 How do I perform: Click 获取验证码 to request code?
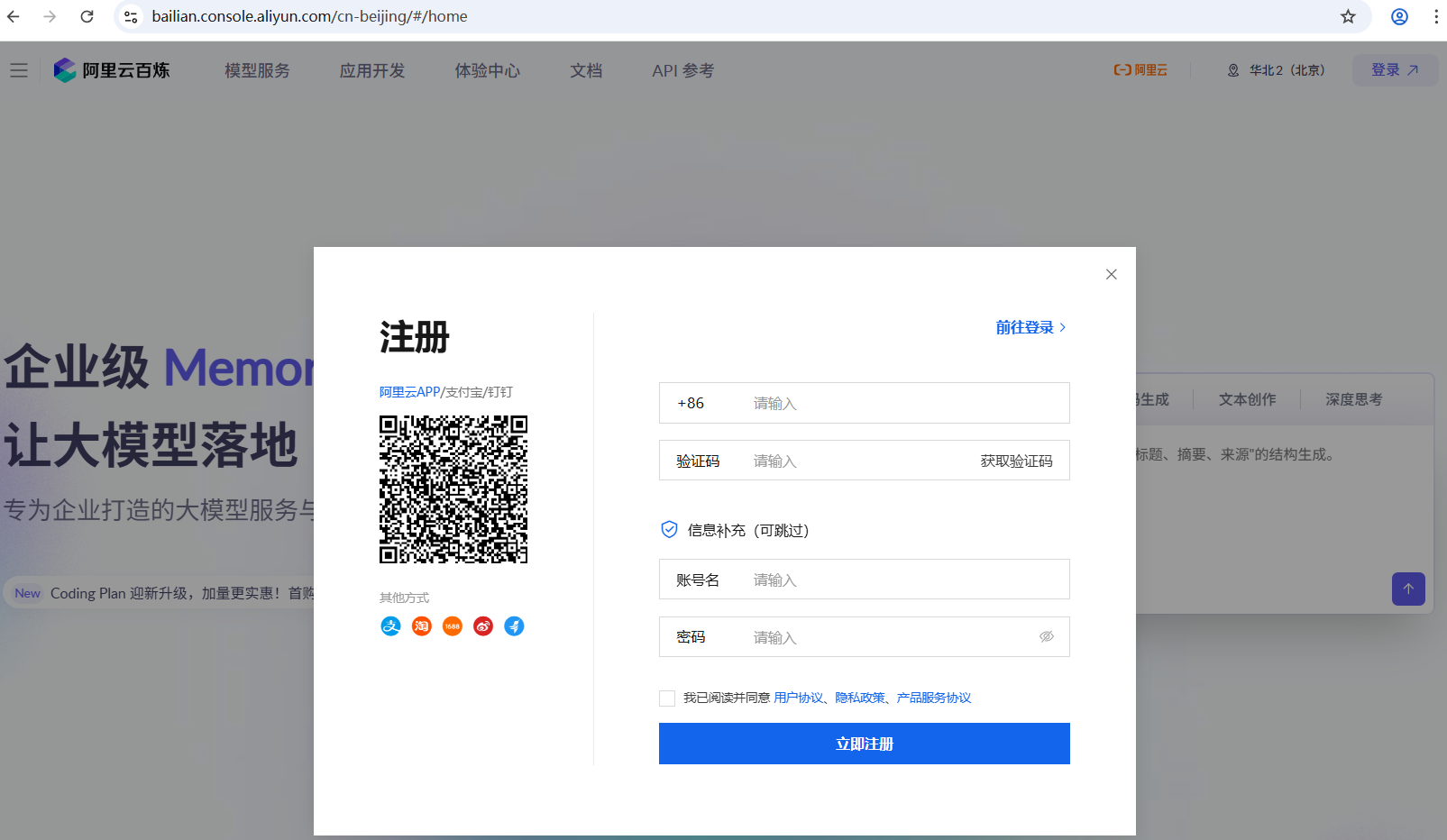click(x=1016, y=461)
